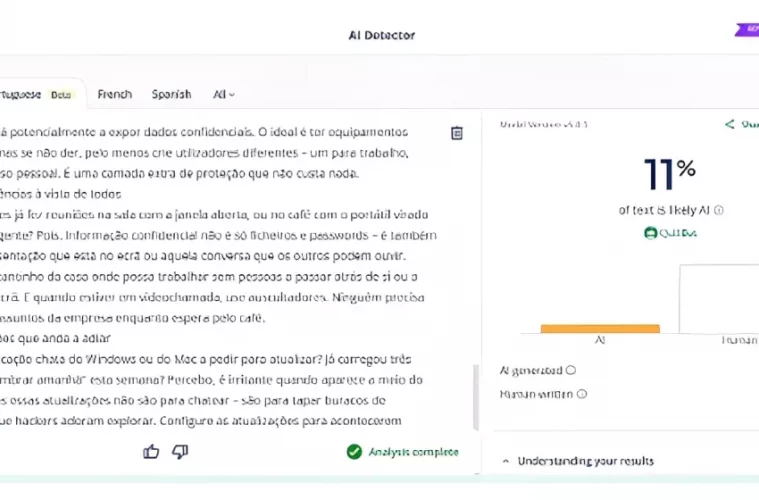This screenshot has width=759, height=500.
Task: Click the info circle beside AI-generated
Action: tap(571, 370)
